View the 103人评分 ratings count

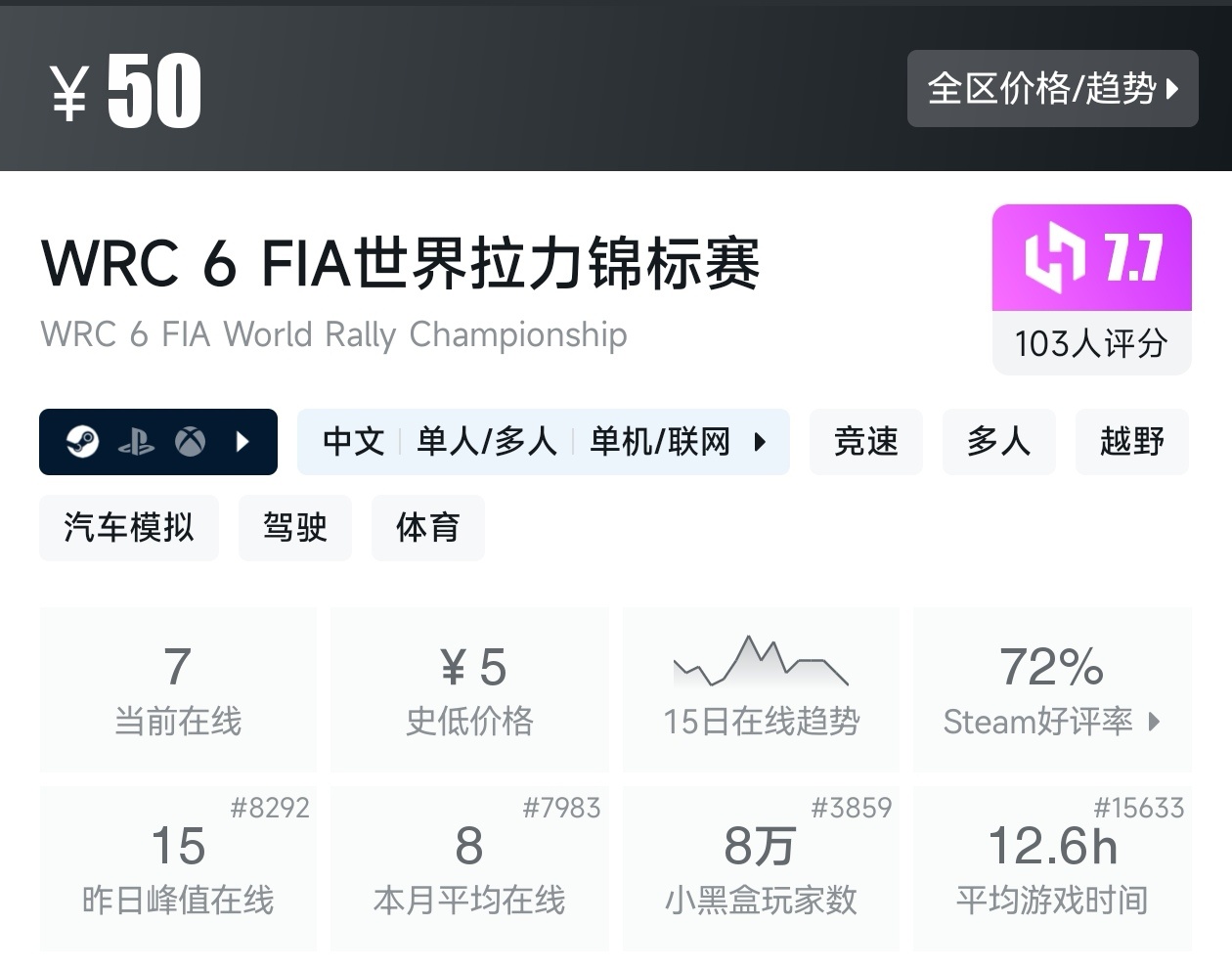[x=1092, y=343]
